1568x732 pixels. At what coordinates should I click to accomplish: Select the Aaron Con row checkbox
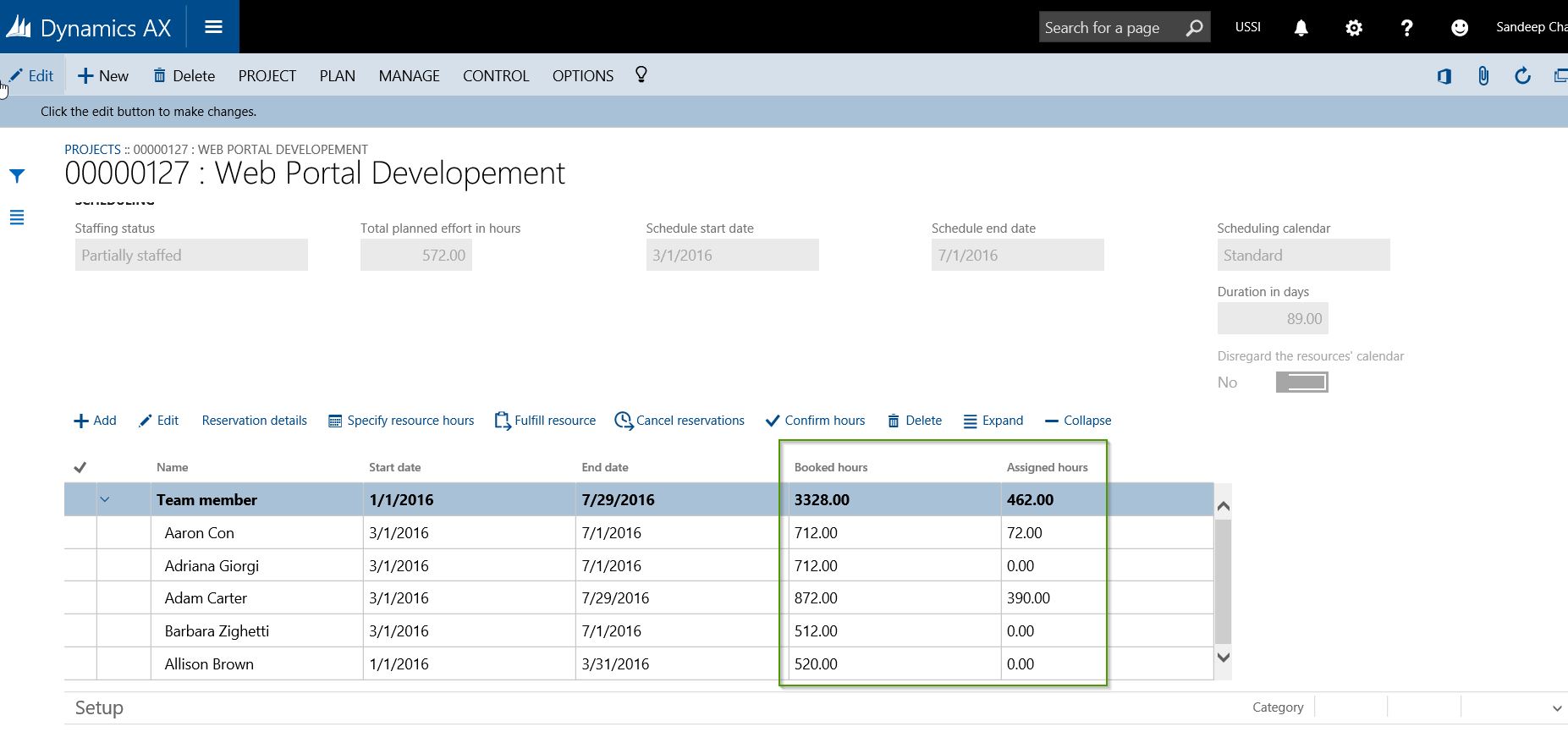(80, 533)
